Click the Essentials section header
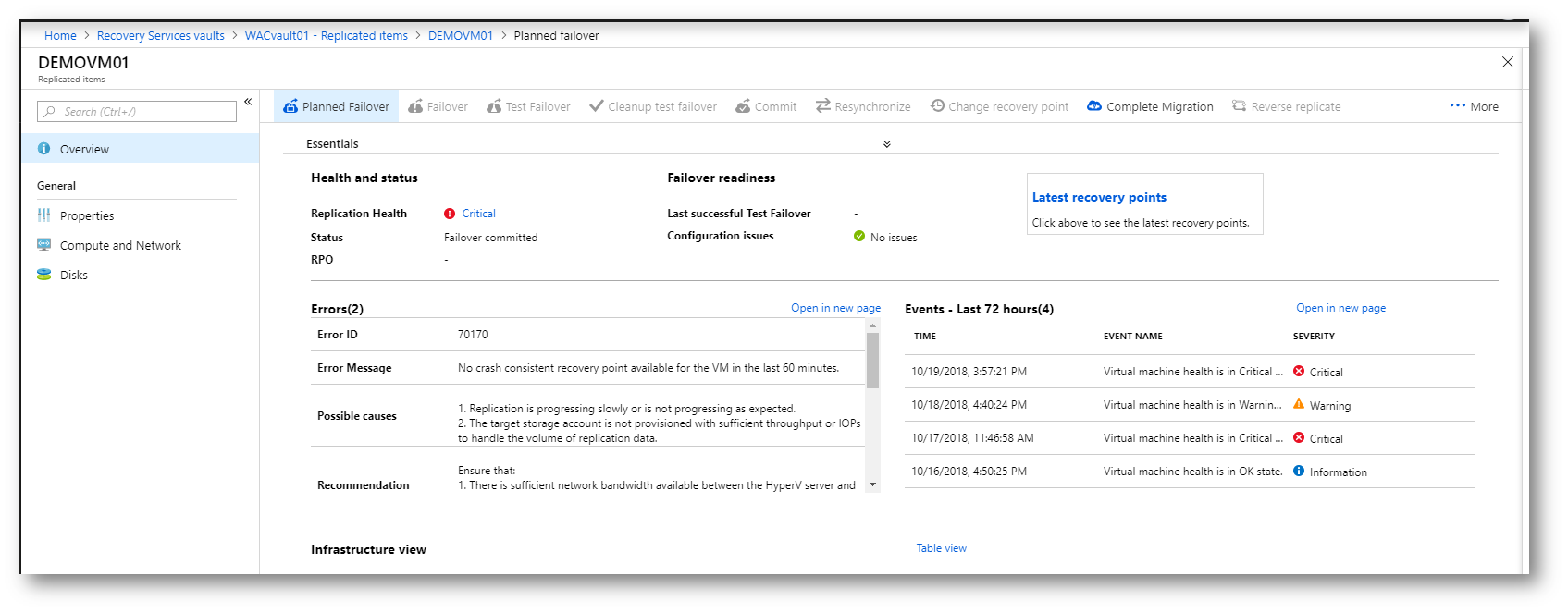Image resolution: width=1568 pixels, height=613 pixels. point(332,143)
